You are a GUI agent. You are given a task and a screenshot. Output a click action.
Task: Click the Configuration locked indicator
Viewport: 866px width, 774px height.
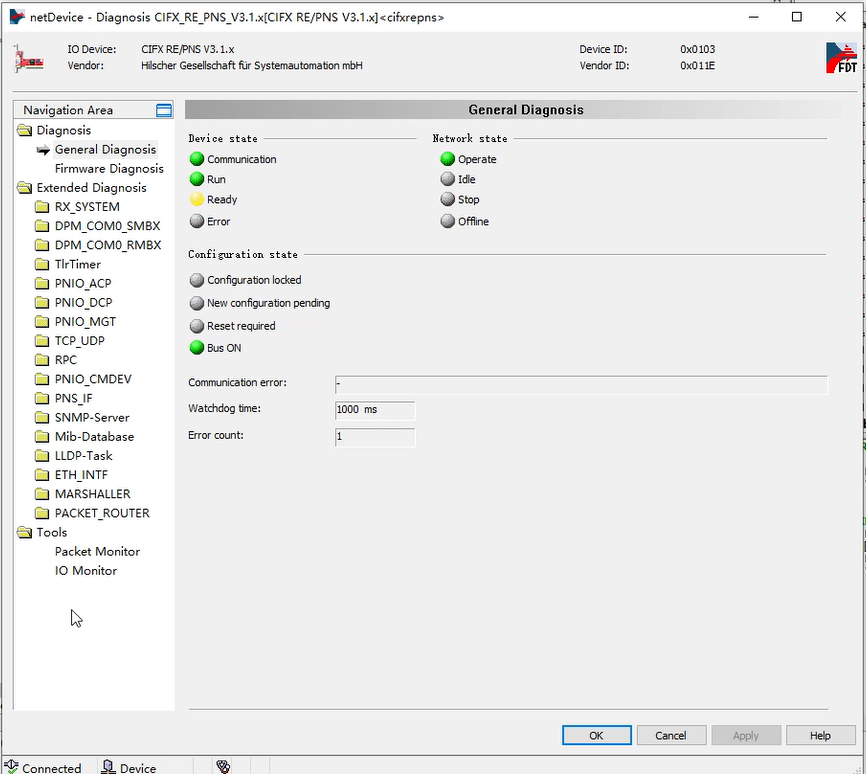197,280
